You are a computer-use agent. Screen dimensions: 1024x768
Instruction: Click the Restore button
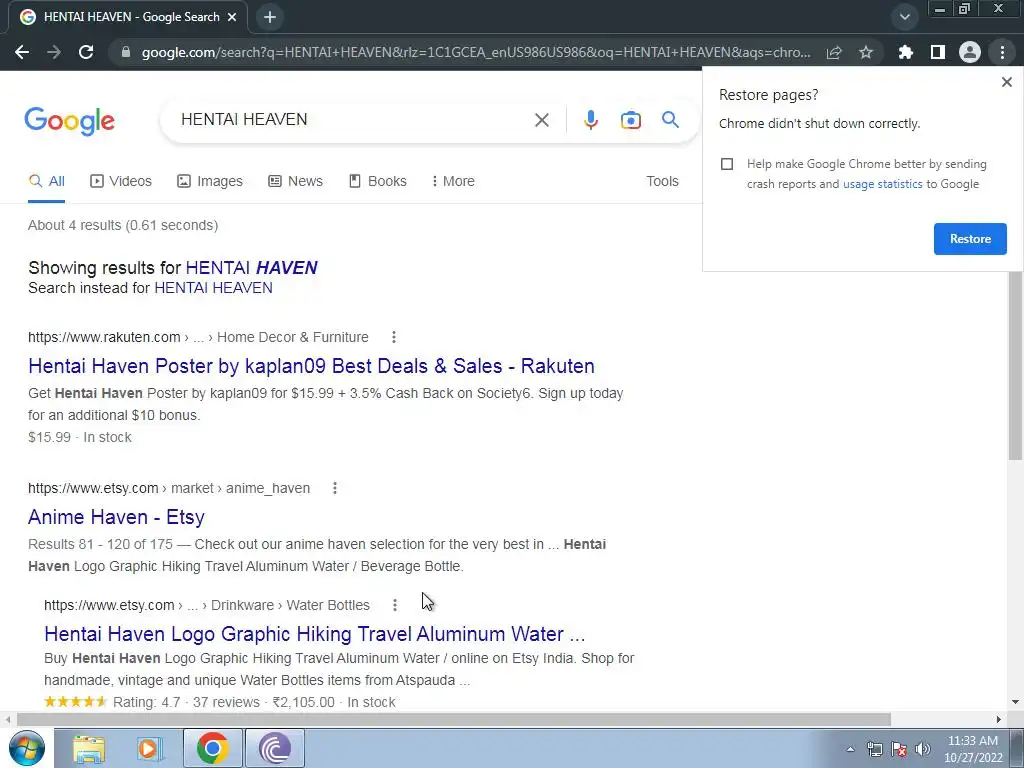[970, 239]
